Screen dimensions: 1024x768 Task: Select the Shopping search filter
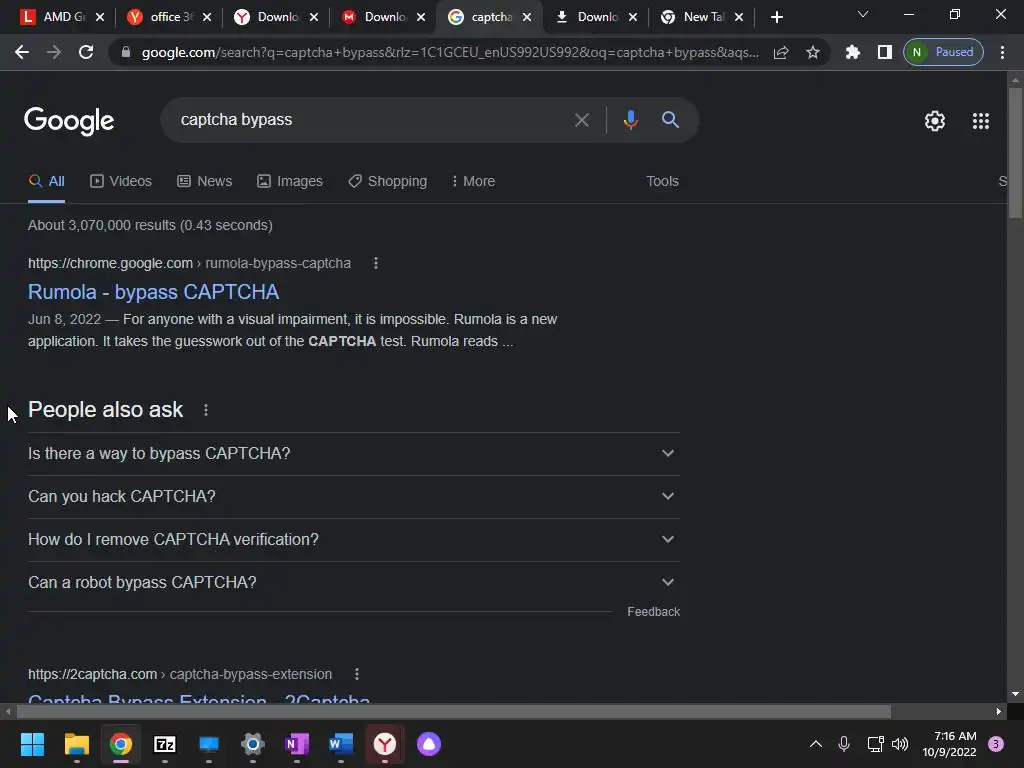coord(387,182)
